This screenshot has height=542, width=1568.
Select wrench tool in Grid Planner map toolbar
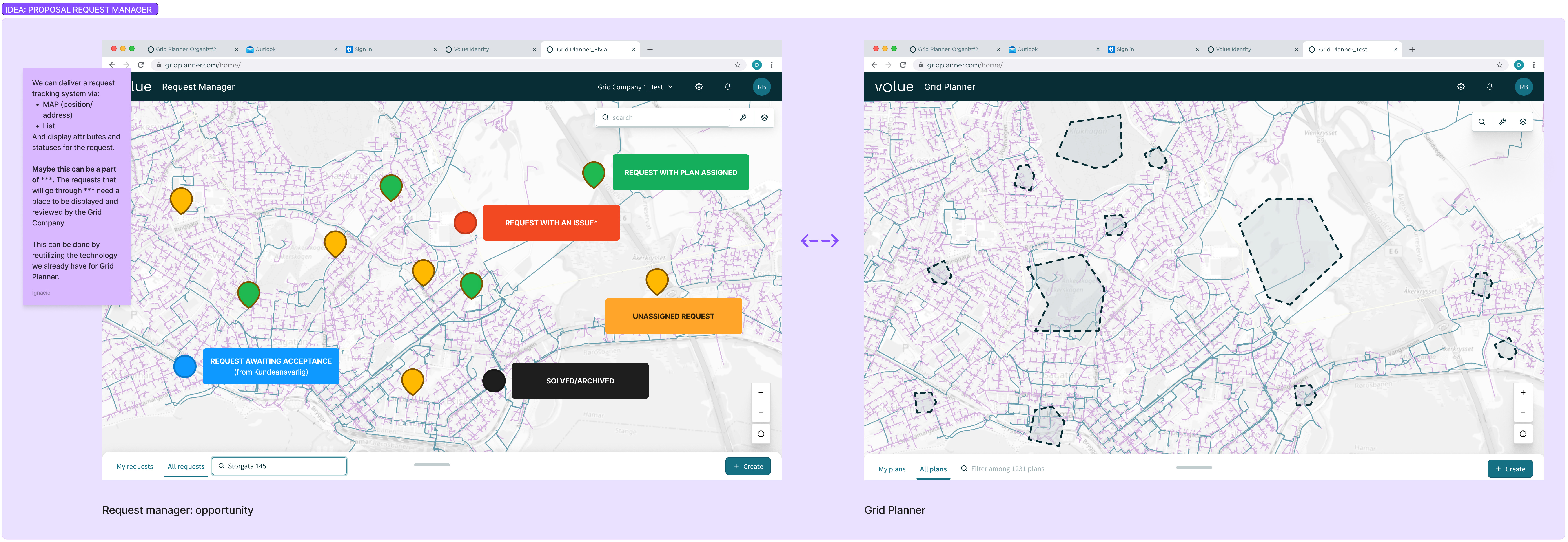click(1502, 122)
